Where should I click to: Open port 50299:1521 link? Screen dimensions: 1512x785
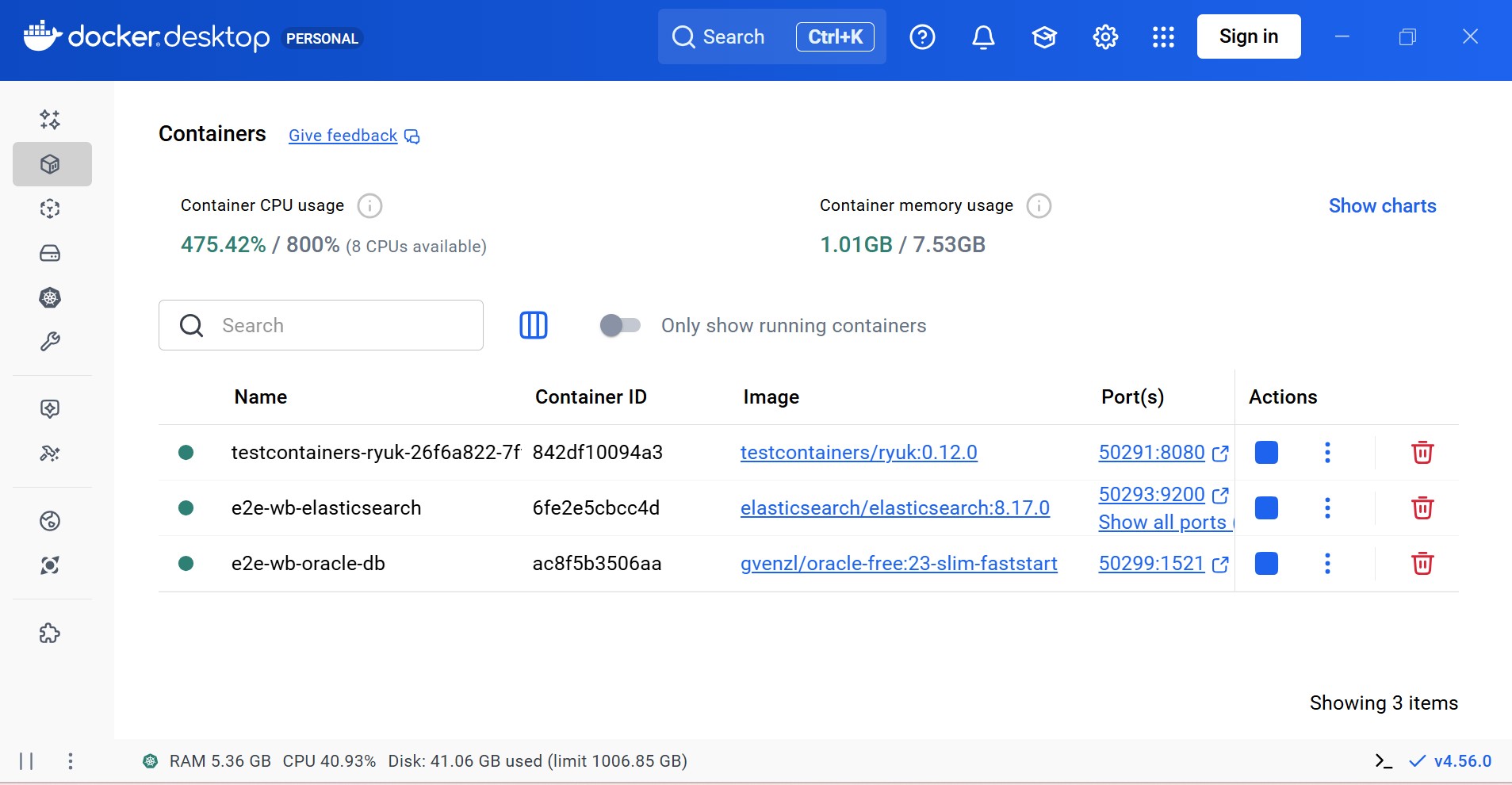(x=1163, y=564)
